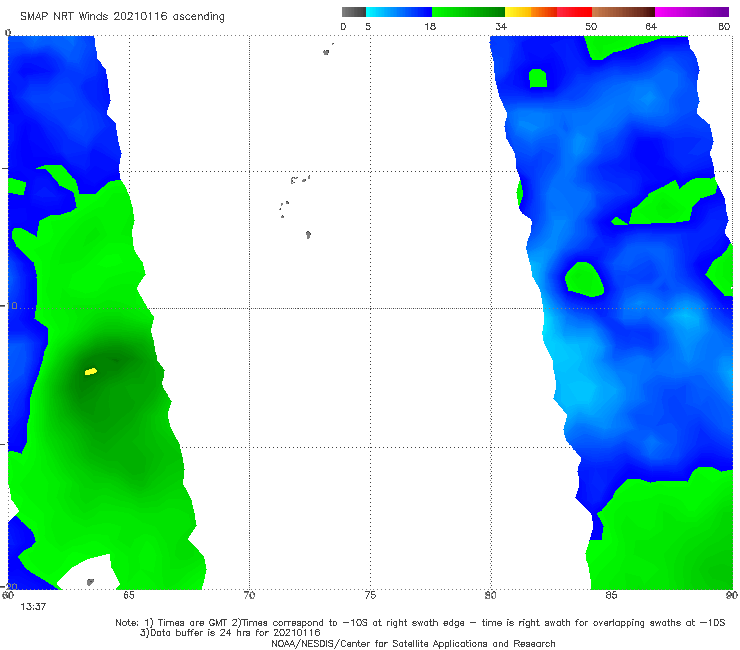Click latitude label '-10' on left axis
The width and height of the screenshot is (740, 650).
[x=10, y=306]
